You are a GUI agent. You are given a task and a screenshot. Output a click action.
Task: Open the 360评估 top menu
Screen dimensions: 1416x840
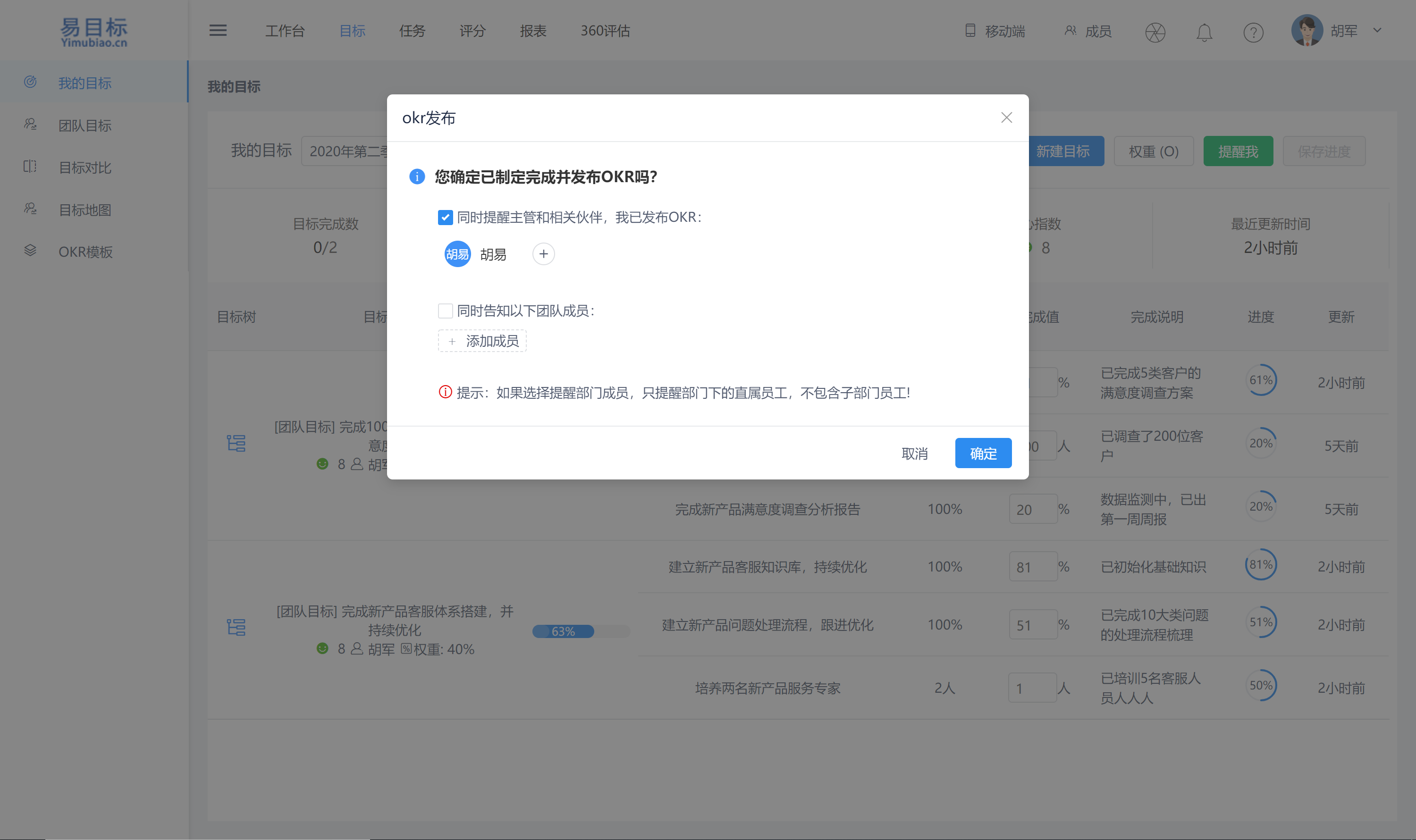[x=605, y=31]
